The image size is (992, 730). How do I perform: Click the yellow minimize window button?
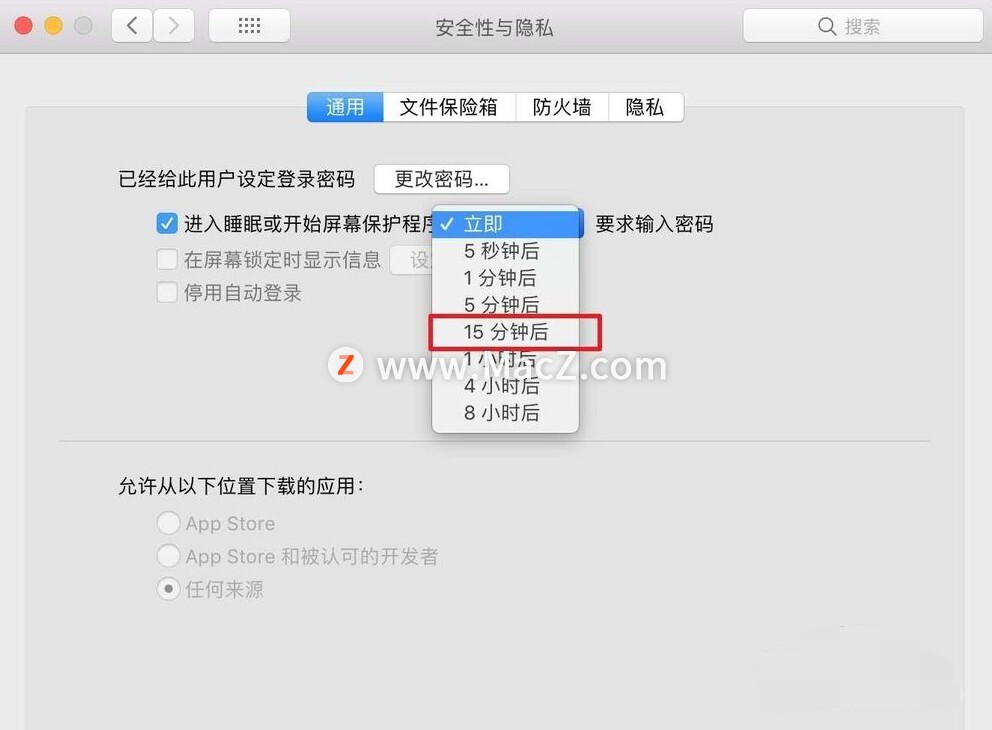coord(53,26)
